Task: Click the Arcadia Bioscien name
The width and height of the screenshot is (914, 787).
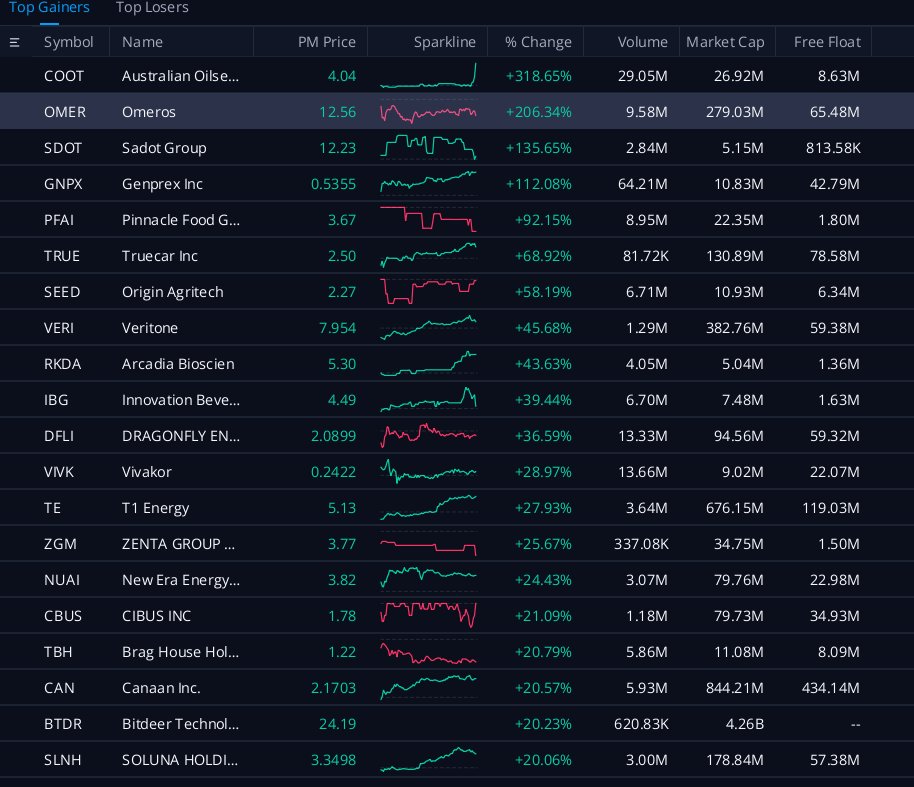Action: tap(178, 364)
